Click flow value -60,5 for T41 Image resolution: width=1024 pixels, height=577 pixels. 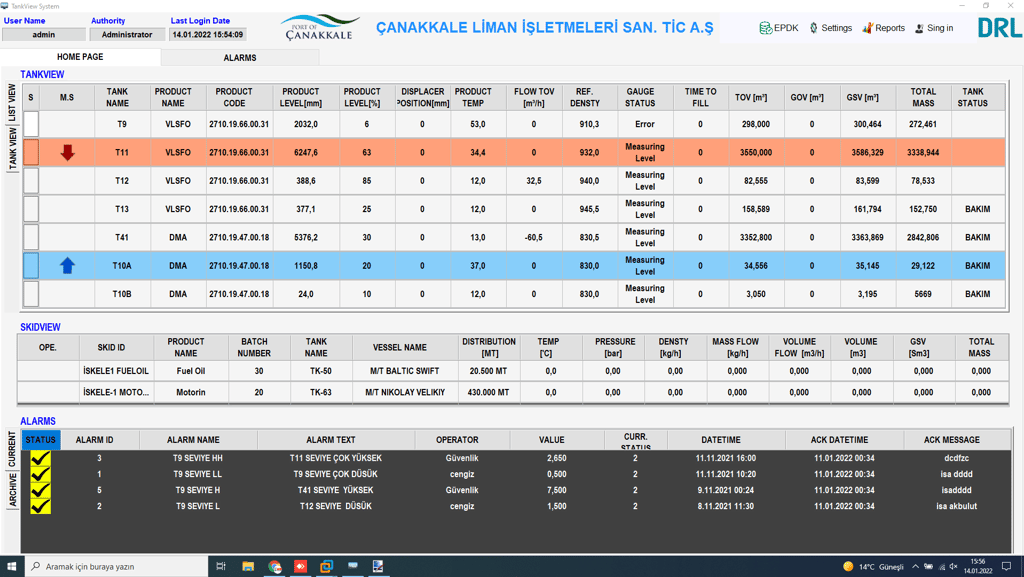(534, 238)
